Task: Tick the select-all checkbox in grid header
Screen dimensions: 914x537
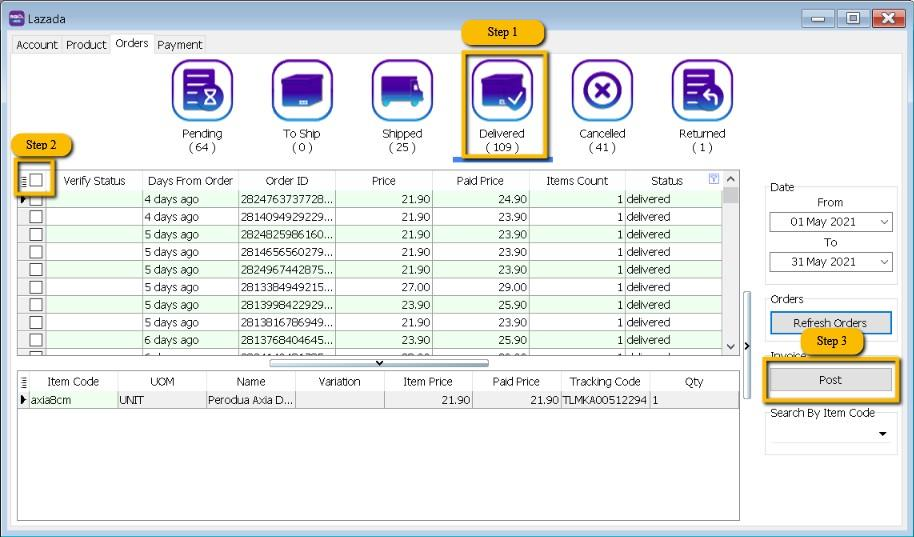Action: point(36,180)
